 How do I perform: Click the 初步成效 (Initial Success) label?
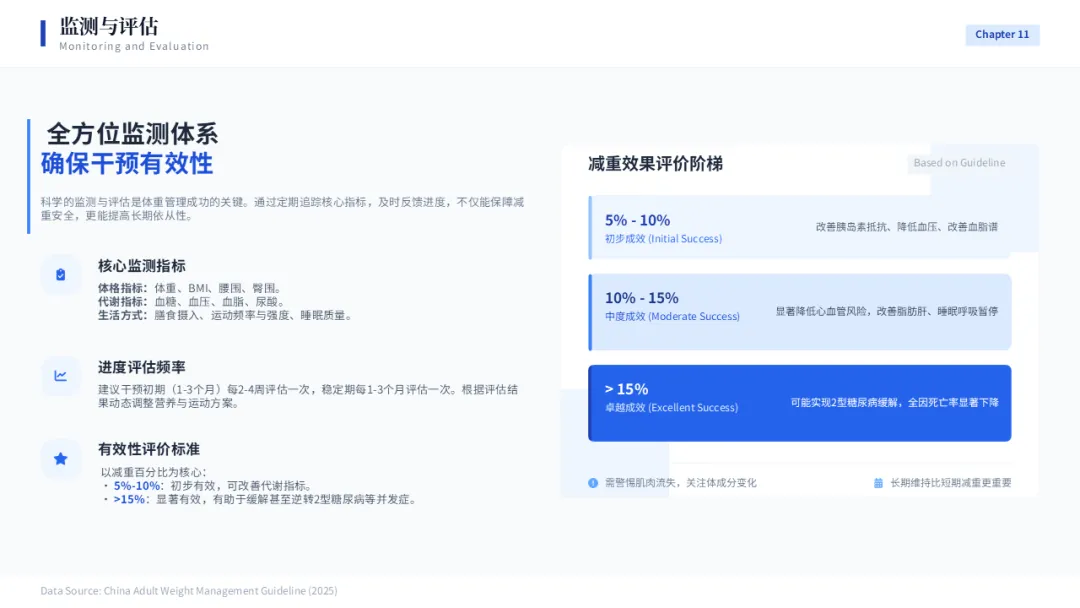click(663, 239)
